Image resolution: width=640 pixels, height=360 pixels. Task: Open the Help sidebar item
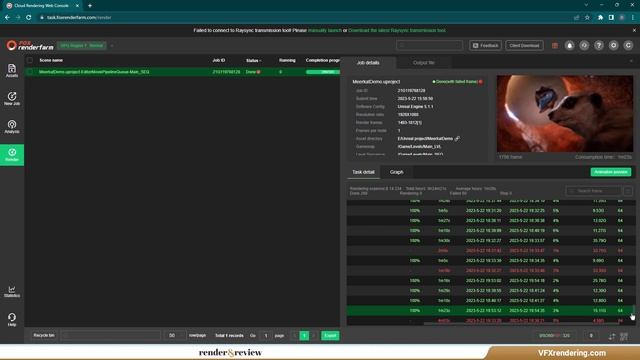click(12, 319)
